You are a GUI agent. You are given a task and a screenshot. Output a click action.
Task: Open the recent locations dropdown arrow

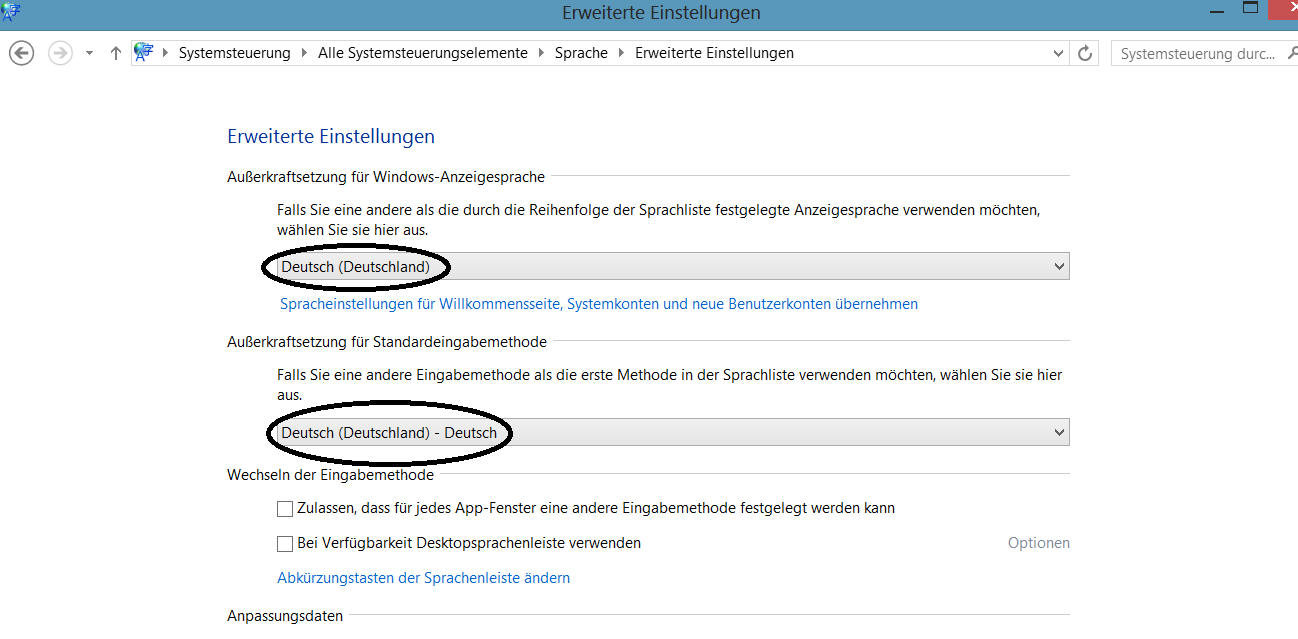coord(89,53)
